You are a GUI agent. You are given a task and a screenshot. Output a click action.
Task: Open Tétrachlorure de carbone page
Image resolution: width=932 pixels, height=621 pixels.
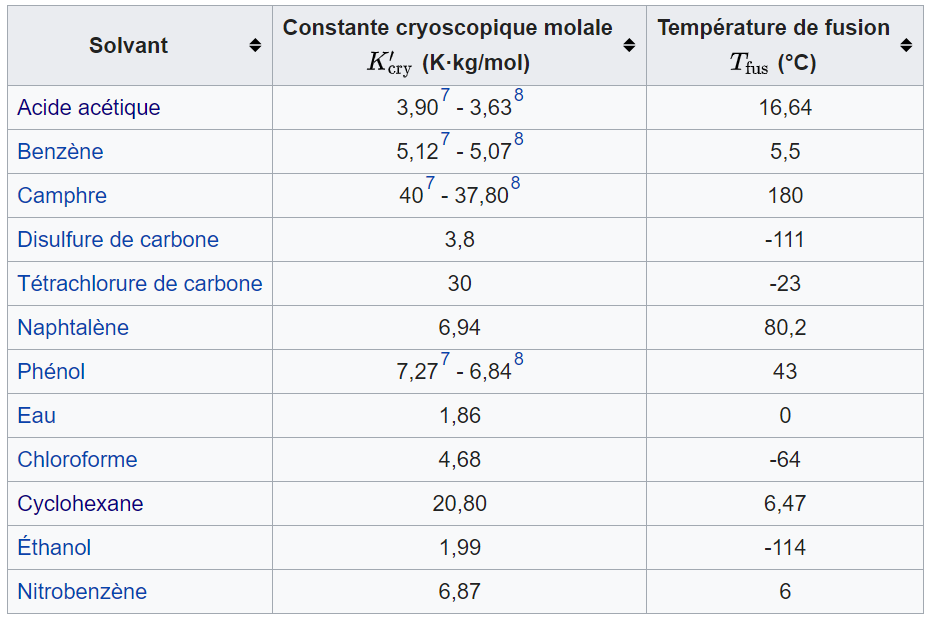140,284
